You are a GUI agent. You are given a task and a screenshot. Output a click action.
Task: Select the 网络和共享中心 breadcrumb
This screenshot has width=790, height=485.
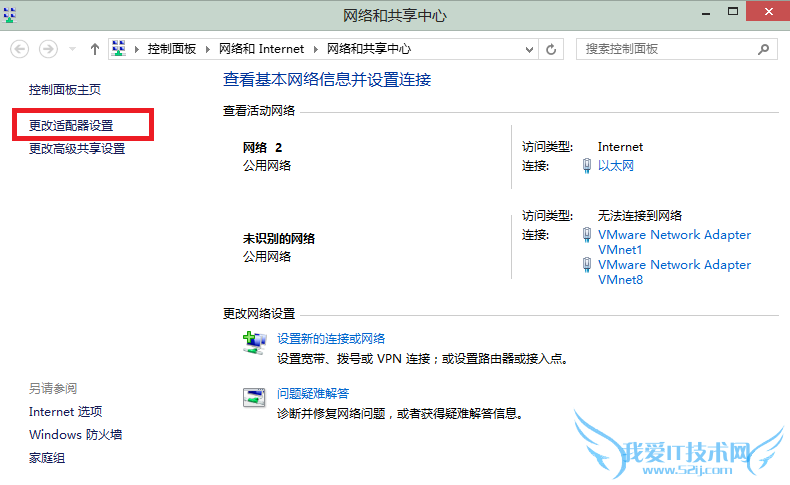tap(369, 49)
